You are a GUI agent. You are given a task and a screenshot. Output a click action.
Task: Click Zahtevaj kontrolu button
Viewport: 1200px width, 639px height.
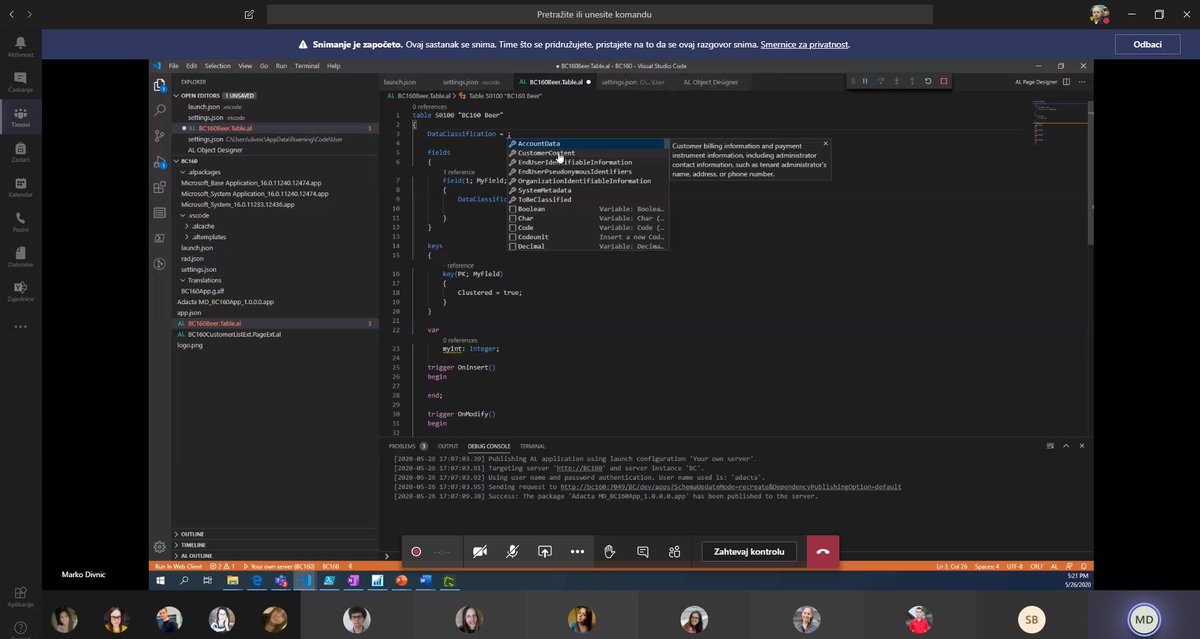coord(750,552)
